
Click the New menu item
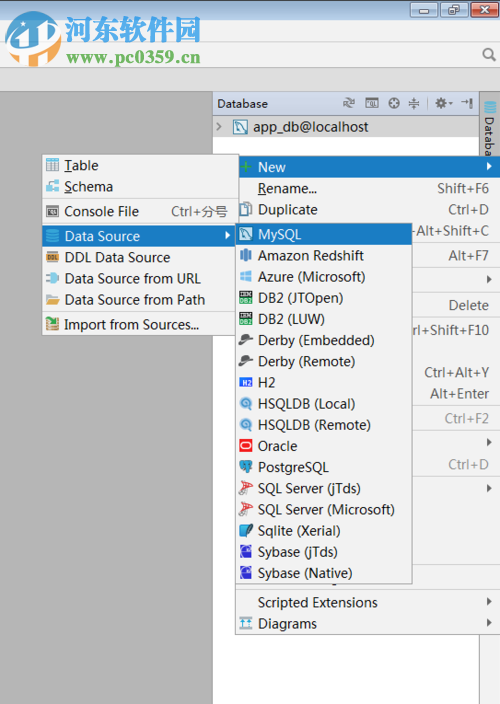tap(369, 167)
